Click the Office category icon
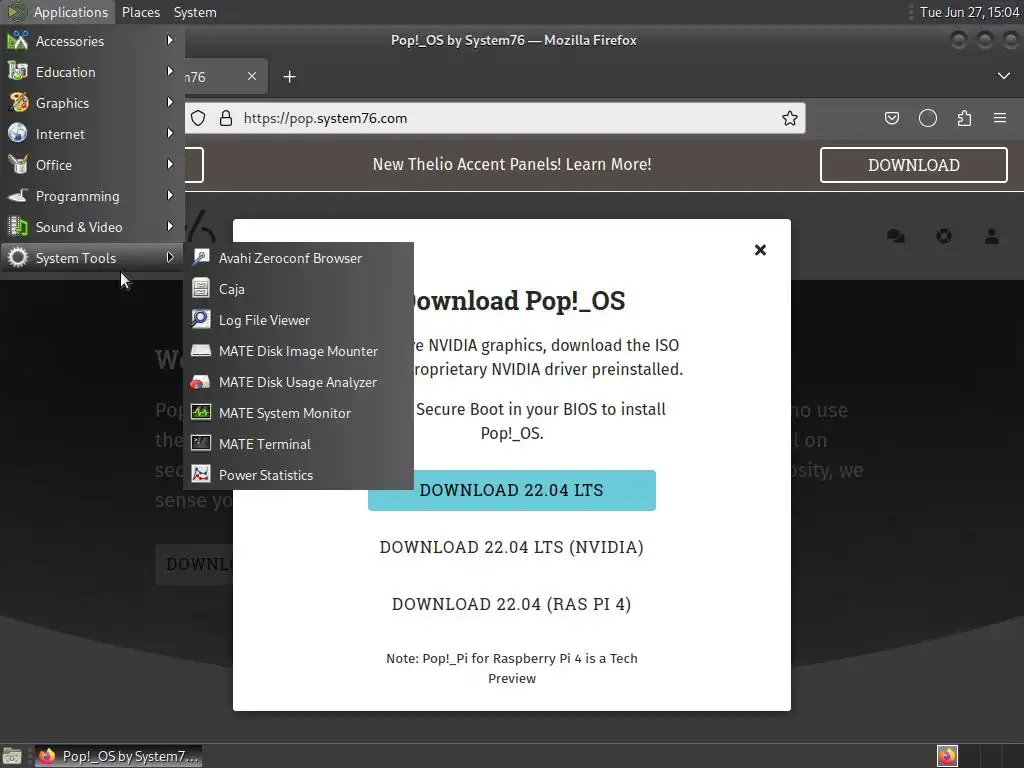1024x768 pixels. pos(18,165)
